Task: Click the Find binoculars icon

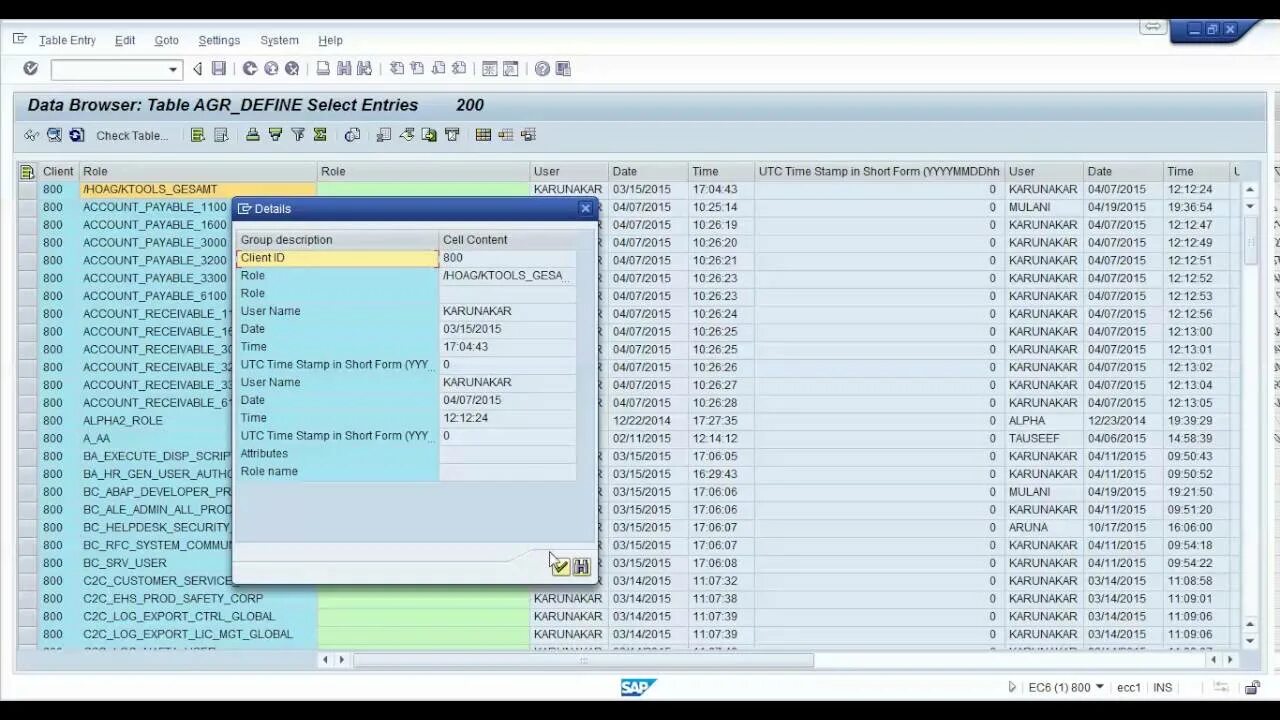Action: point(344,69)
